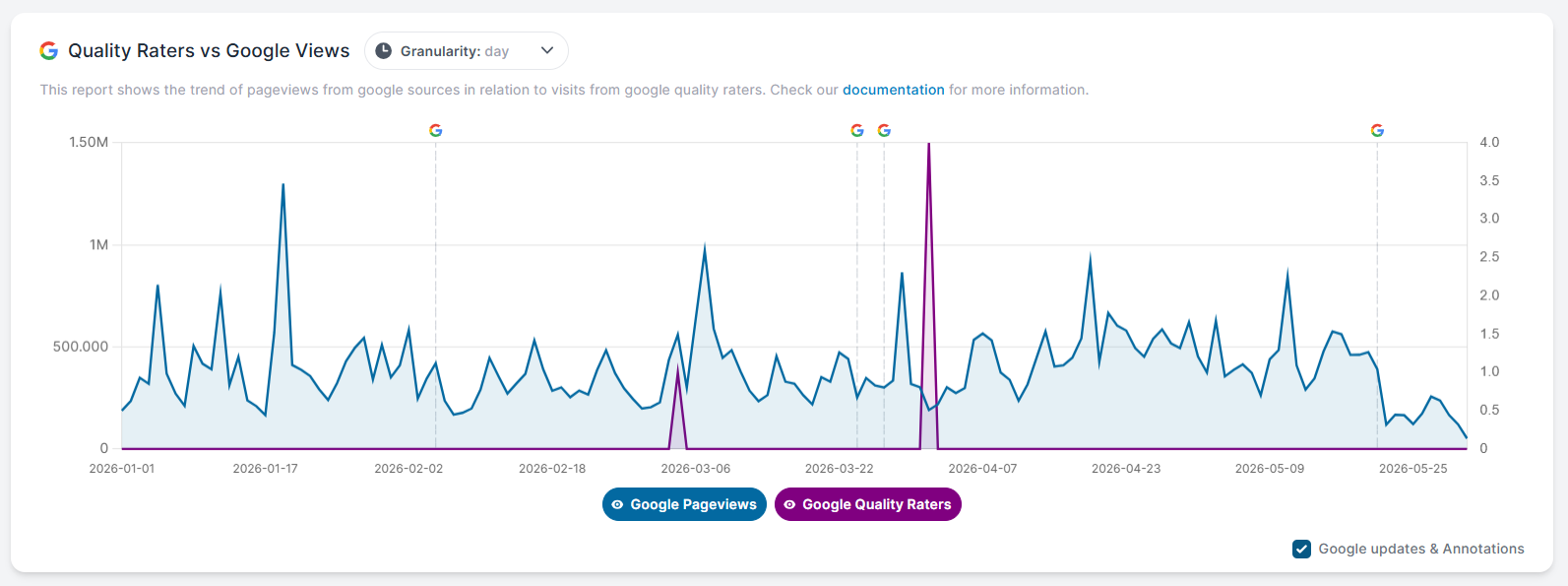
Task: Click the eye icon in Google Quality Raters button
Action: 789,504
